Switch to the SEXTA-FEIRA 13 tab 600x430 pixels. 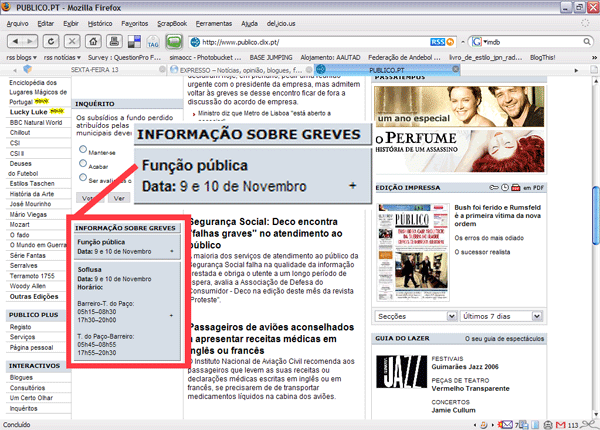(x=94, y=70)
